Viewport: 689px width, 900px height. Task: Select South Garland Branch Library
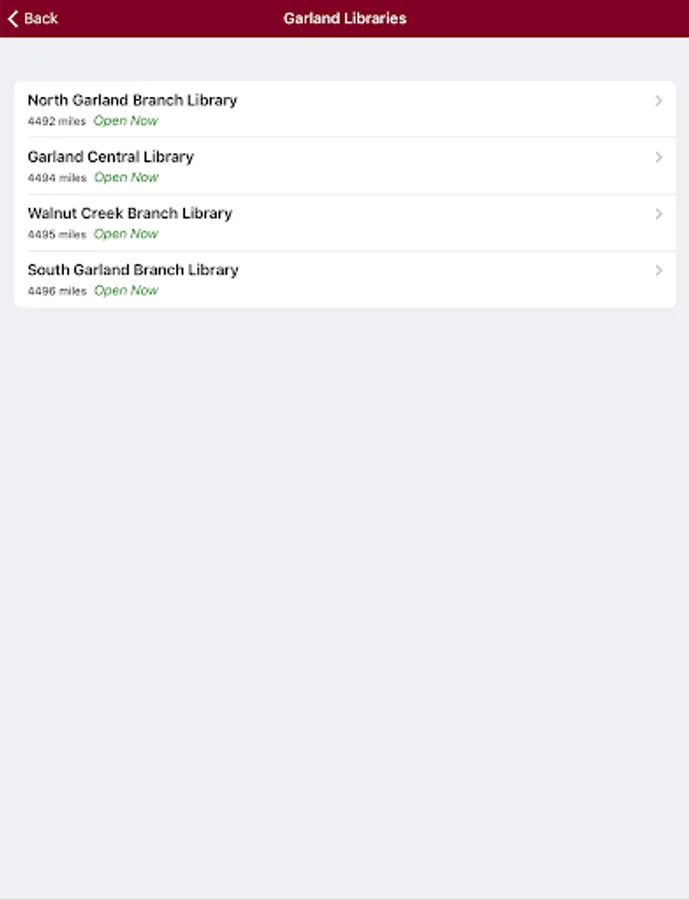344,279
